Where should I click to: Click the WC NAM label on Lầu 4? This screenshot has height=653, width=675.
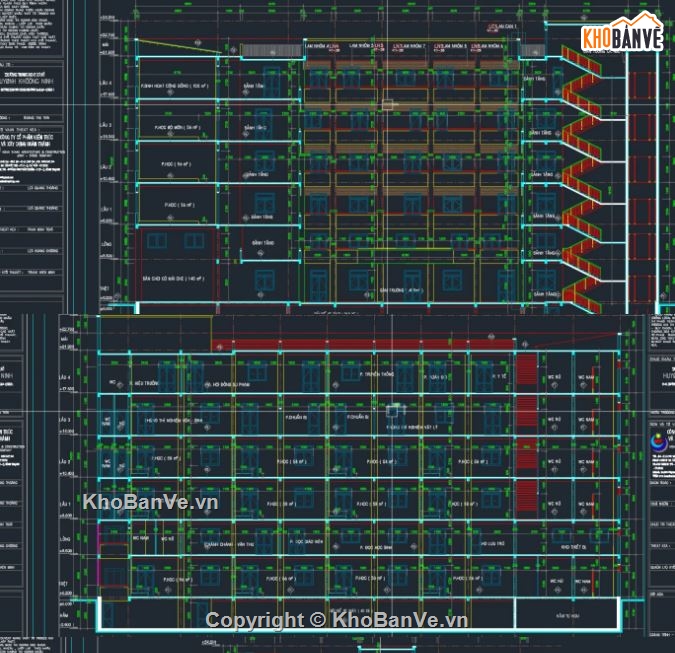[x=585, y=377]
